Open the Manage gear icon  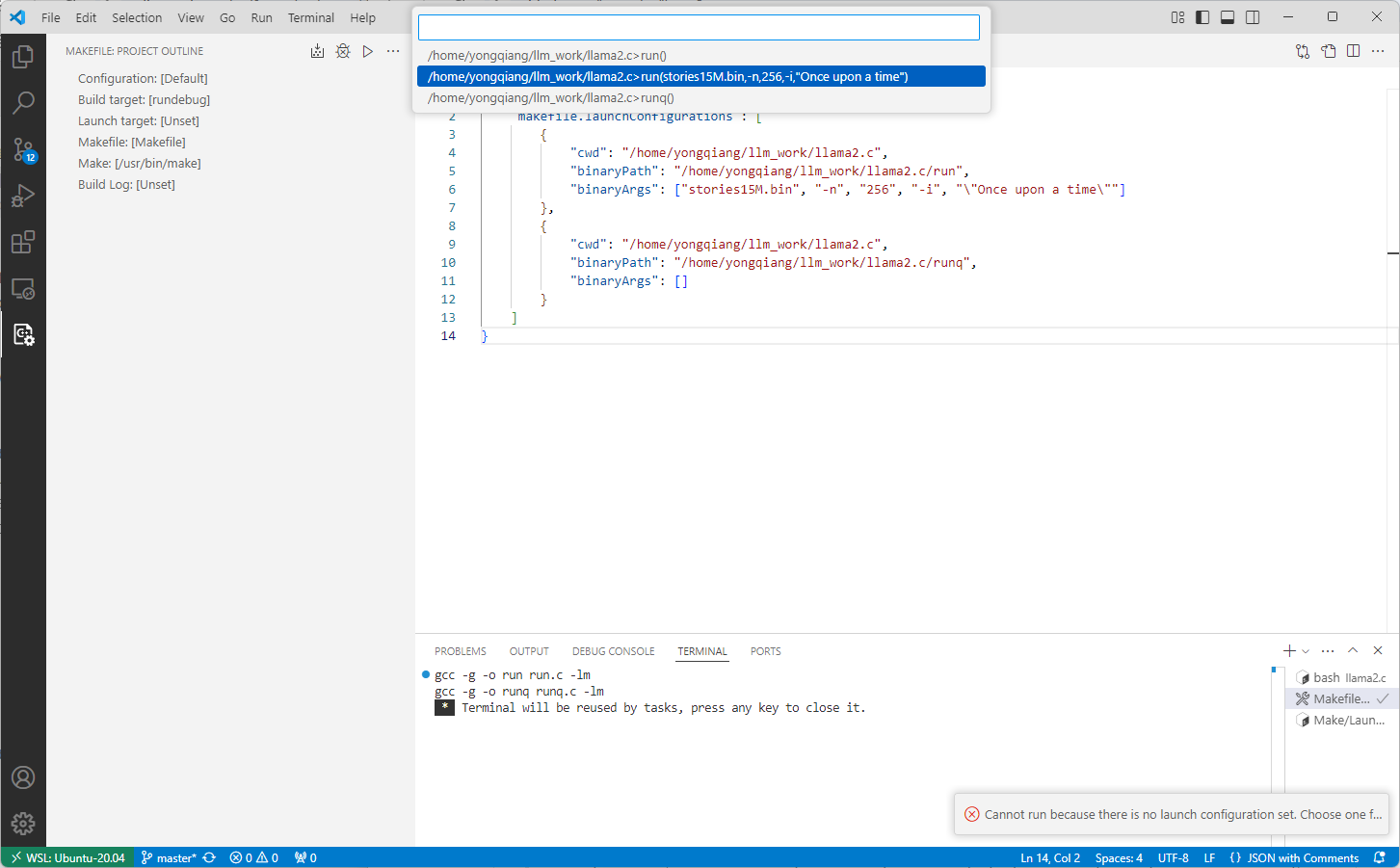(x=23, y=824)
